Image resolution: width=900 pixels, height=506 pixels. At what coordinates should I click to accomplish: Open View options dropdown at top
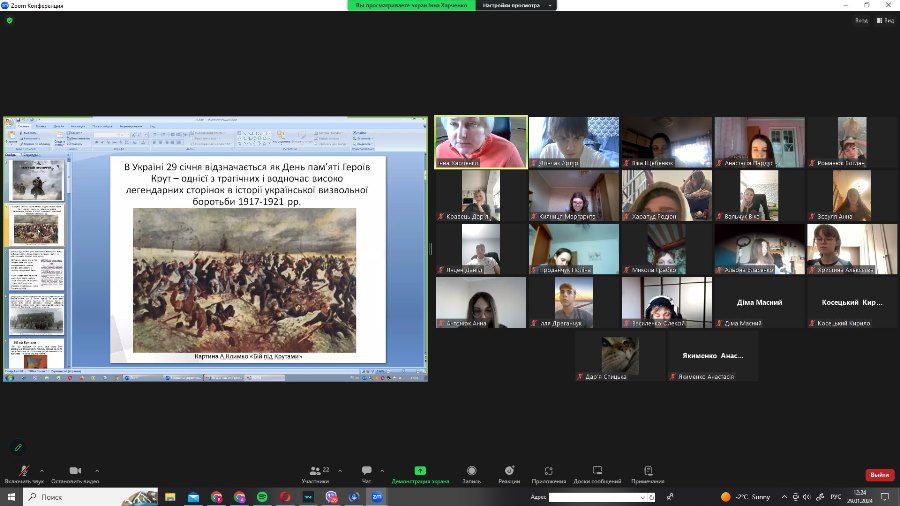[516, 5]
